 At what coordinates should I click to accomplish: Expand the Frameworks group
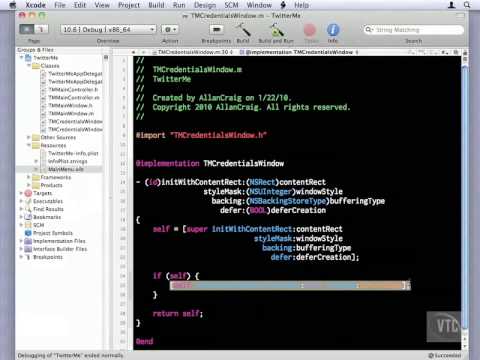[29, 177]
